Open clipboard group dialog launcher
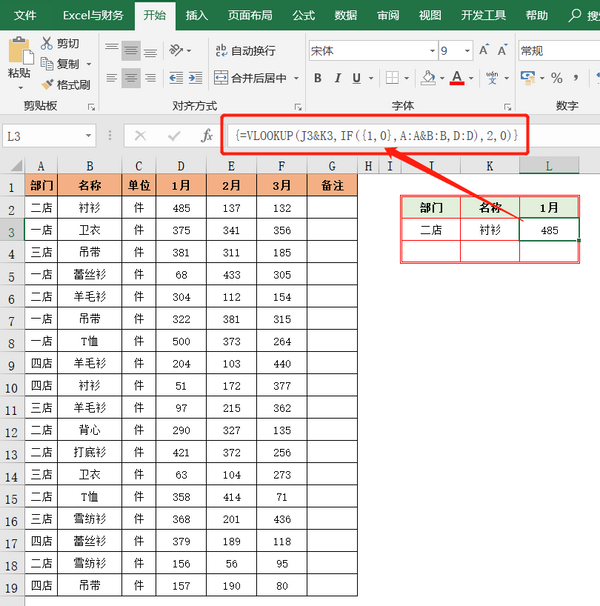 [x=91, y=107]
